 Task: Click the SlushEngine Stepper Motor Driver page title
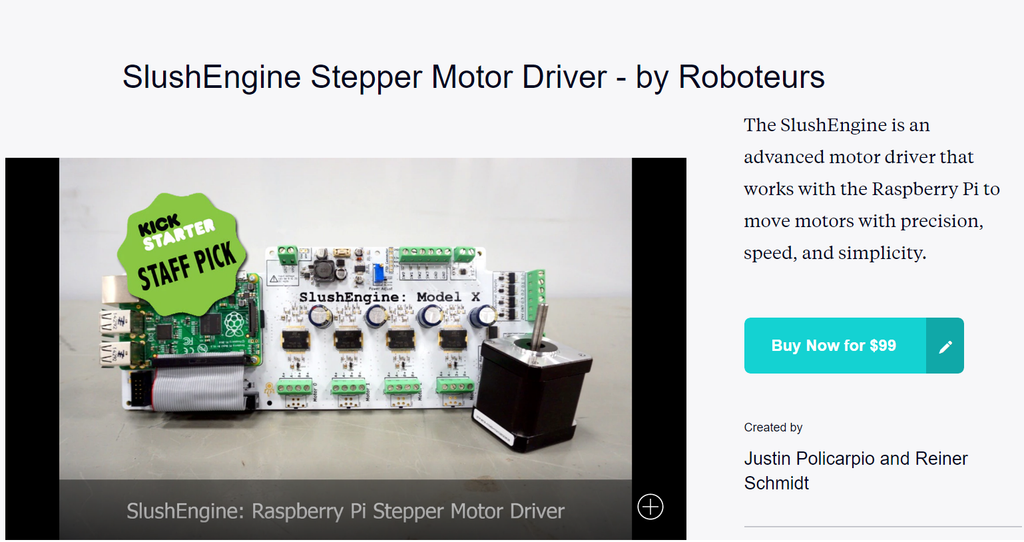pyautogui.click(x=473, y=77)
